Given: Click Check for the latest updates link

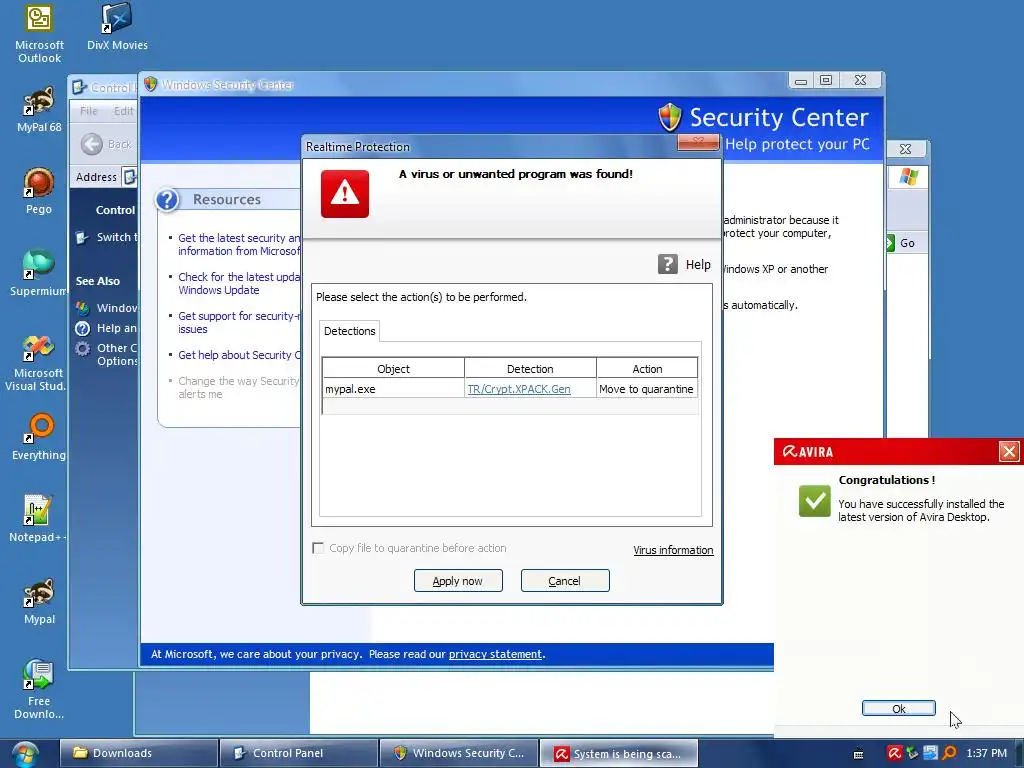Looking at the screenshot, I should coord(238,283).
